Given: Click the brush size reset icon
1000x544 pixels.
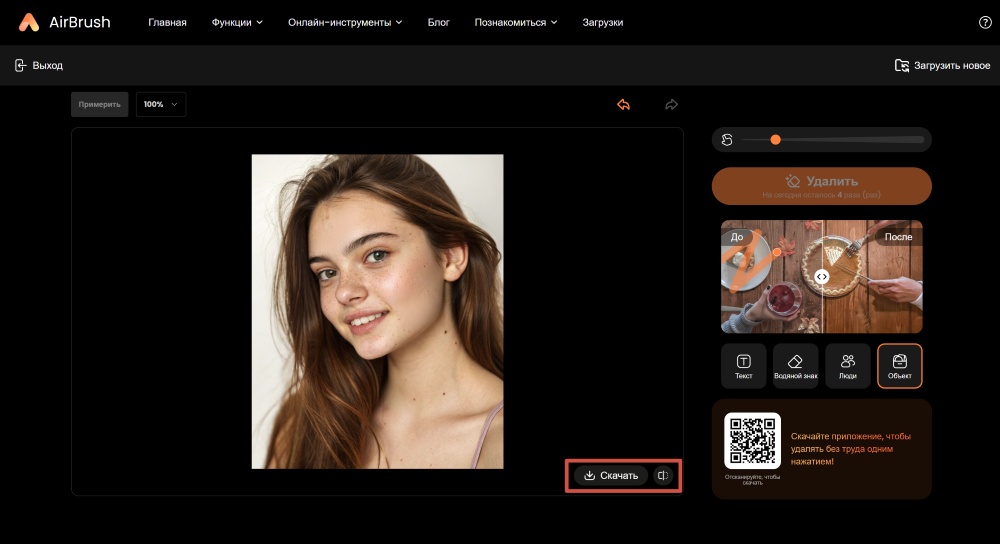Looking at the screenshot, I should coord(727,140).
